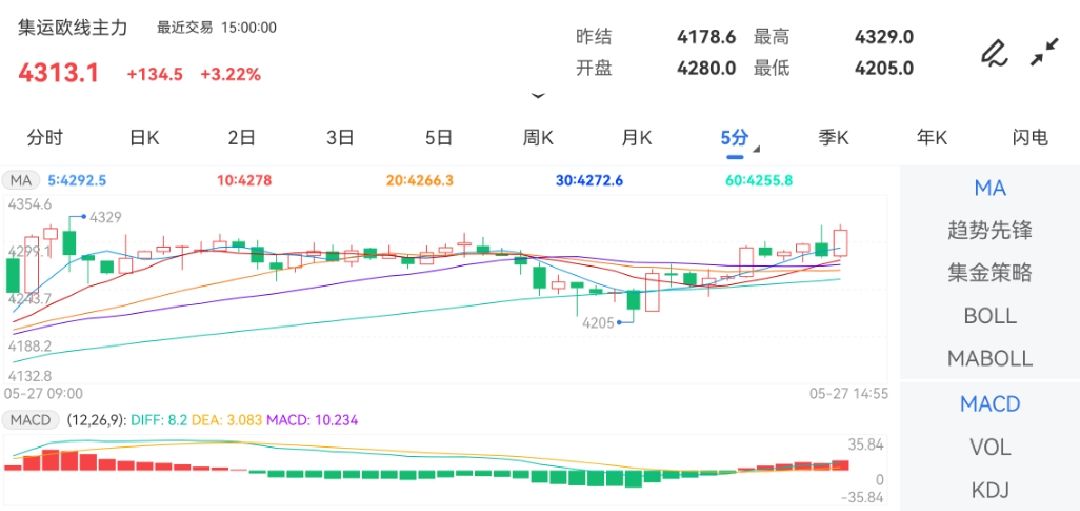The height and width of the screenshot is (511, 1080).
Task: Select MABOLL indicator
Action: (x=990, y=359)
